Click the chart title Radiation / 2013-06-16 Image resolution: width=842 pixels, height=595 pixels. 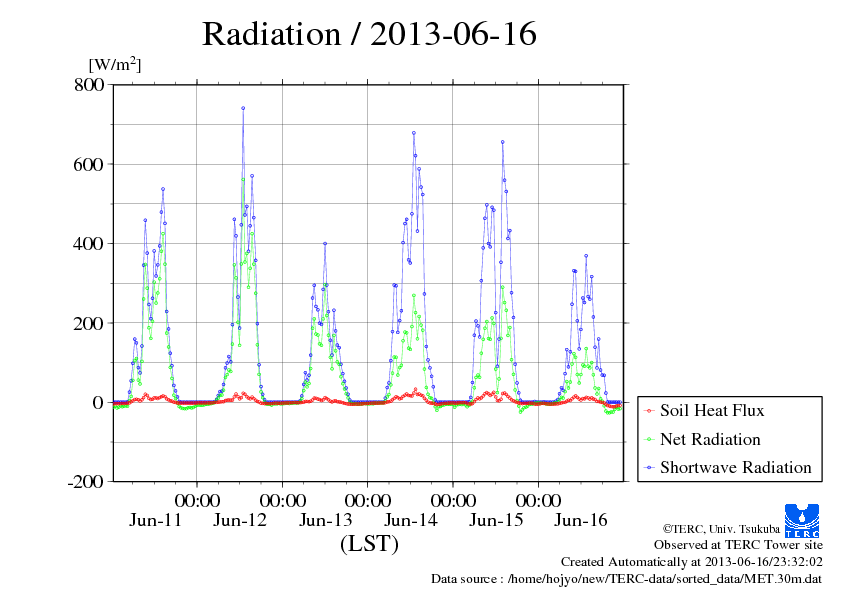pyautogui.click(x=369, y=34)
